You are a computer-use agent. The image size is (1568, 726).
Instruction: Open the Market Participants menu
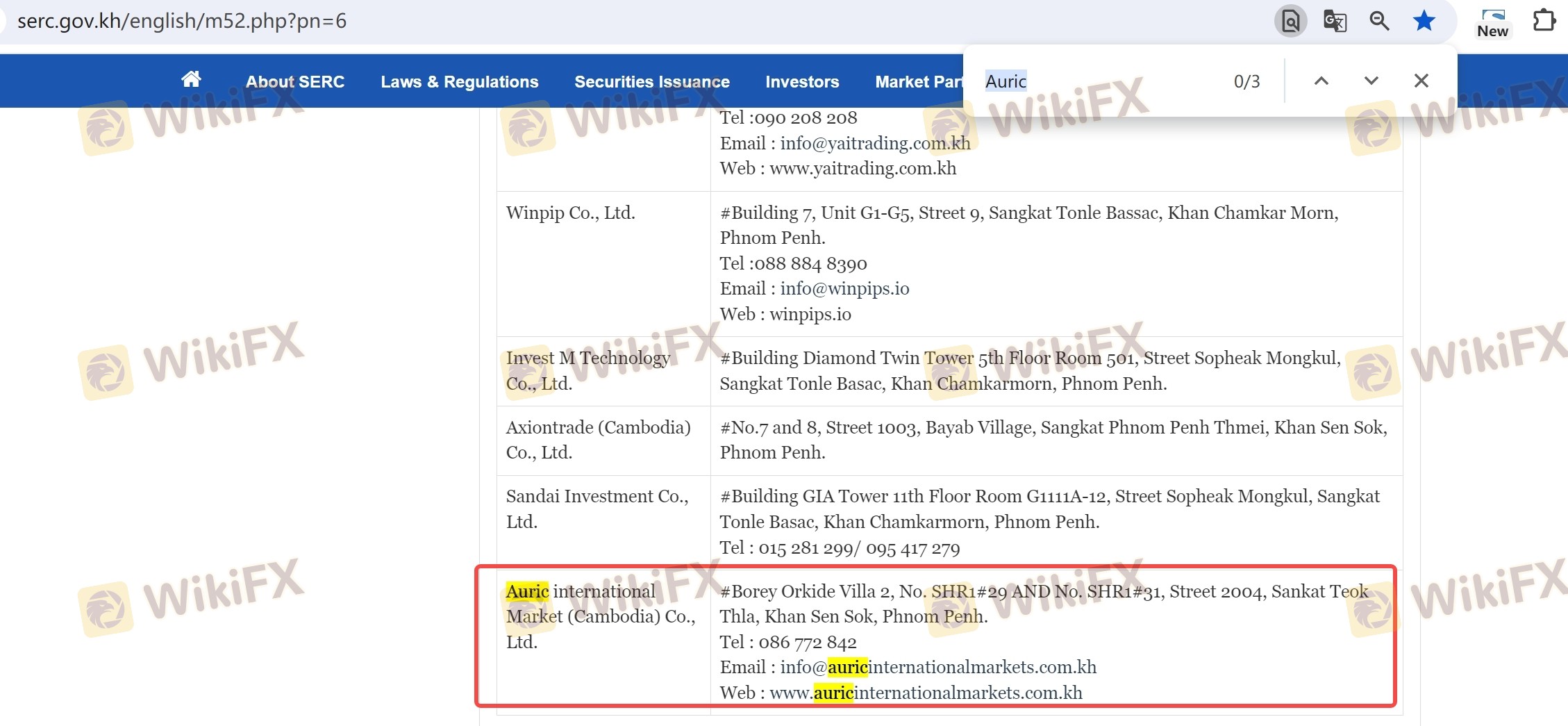coord(919,82)
